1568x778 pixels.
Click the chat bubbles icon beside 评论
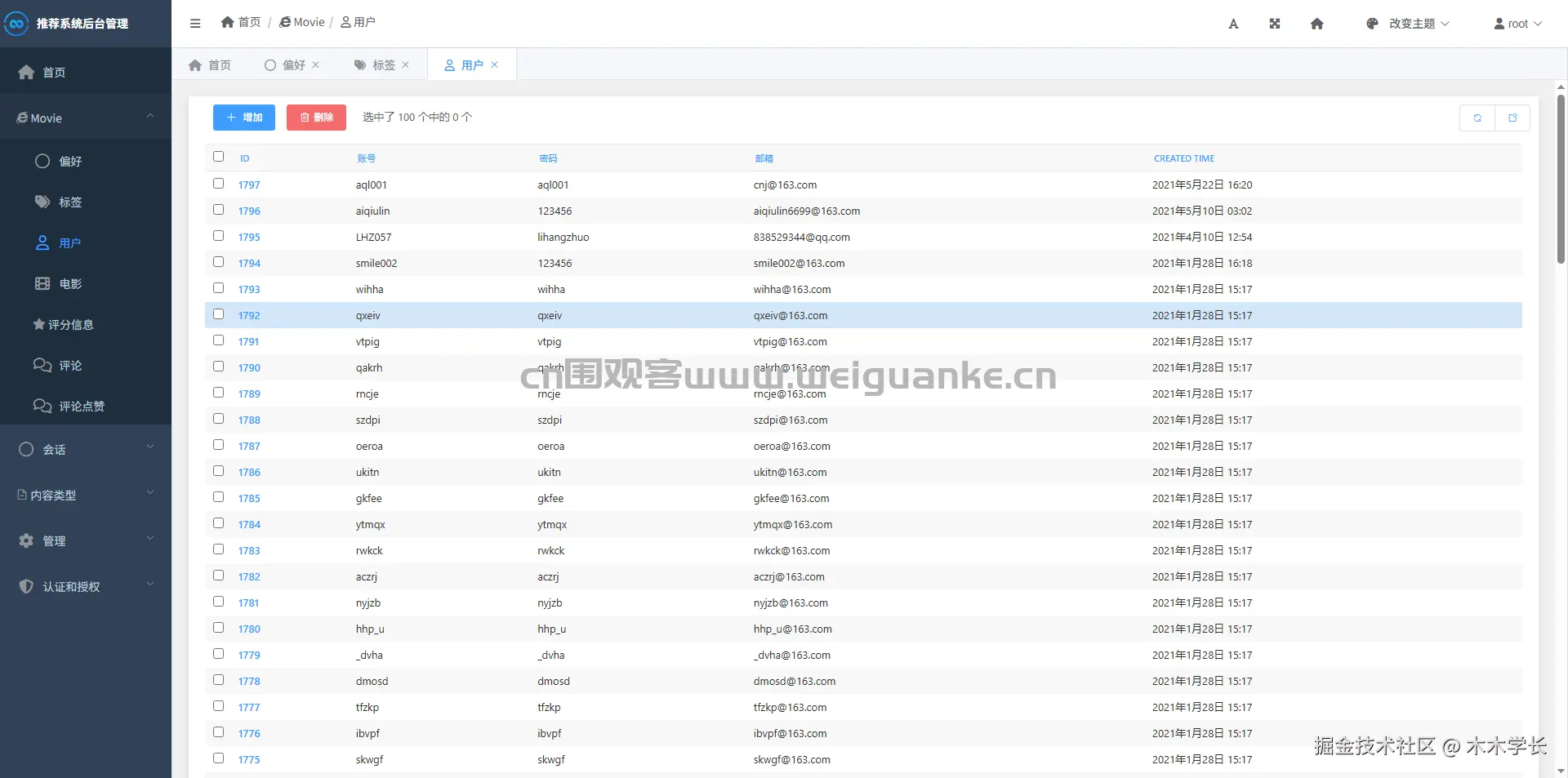click(x=42, y=365)
